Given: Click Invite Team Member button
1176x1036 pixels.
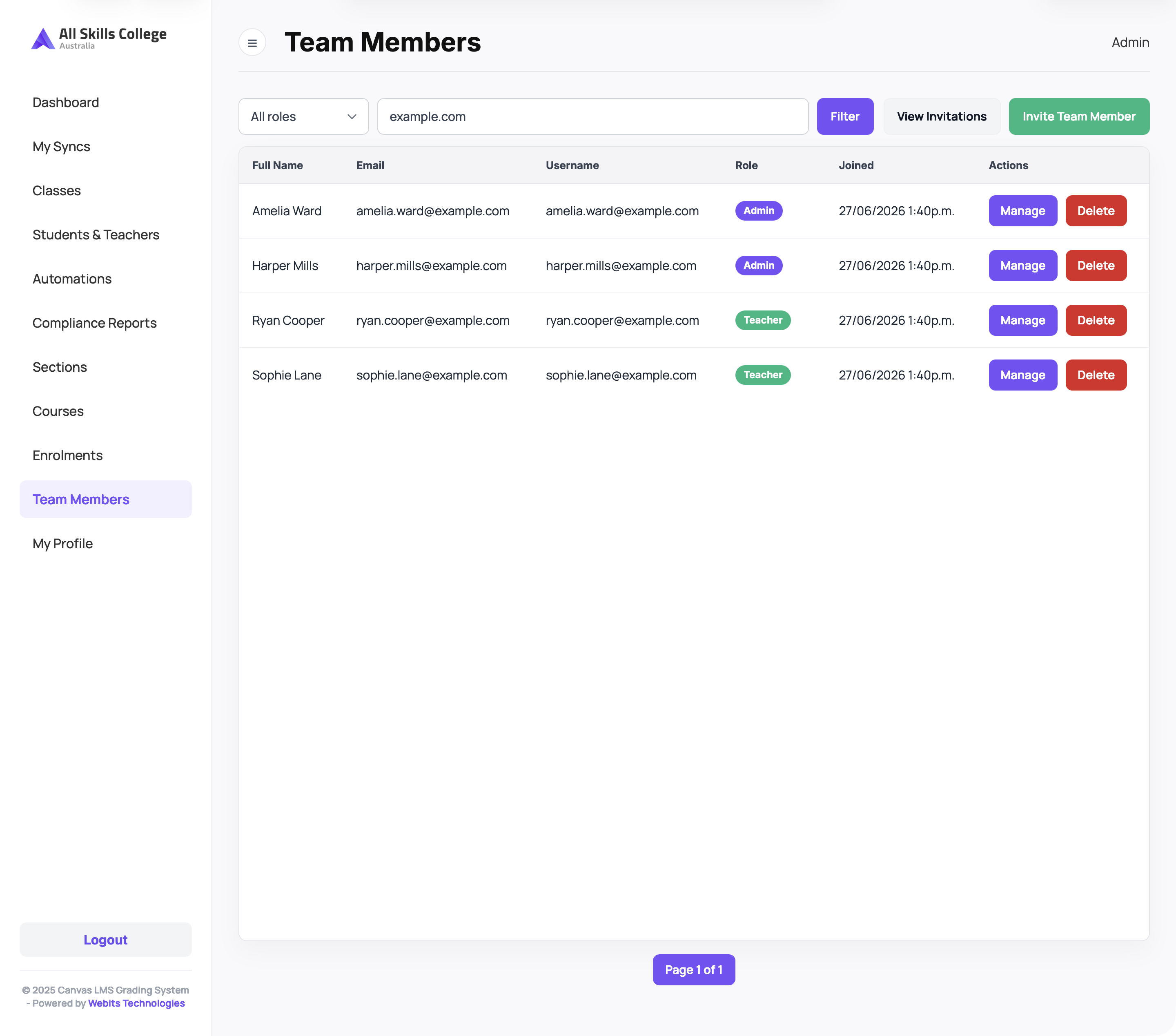Looking at the screenshot, I should [x=1079, y=116].
